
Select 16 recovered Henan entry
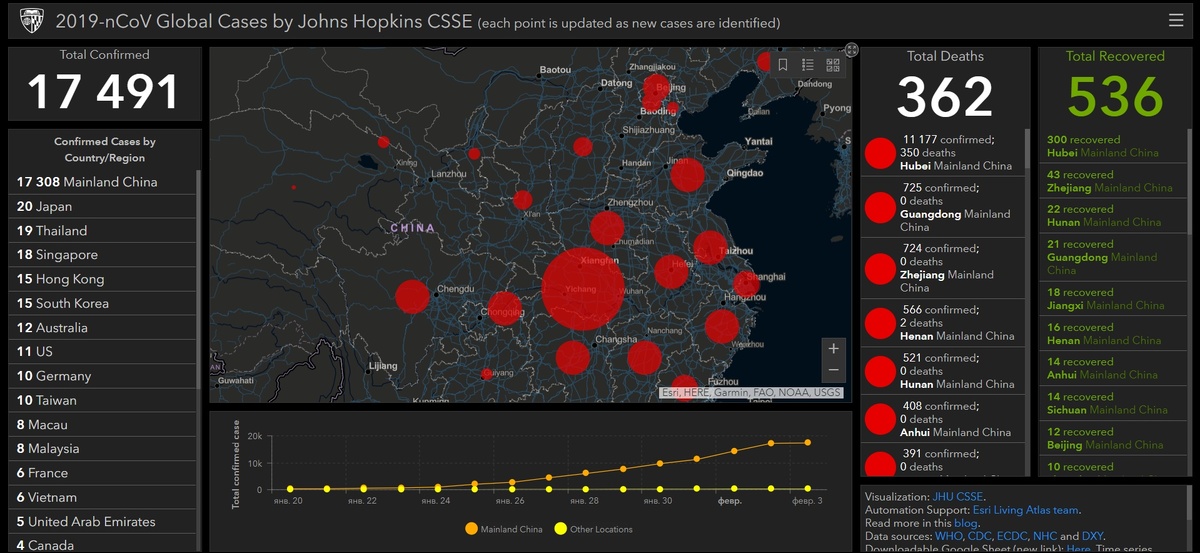pos(1112,334)
